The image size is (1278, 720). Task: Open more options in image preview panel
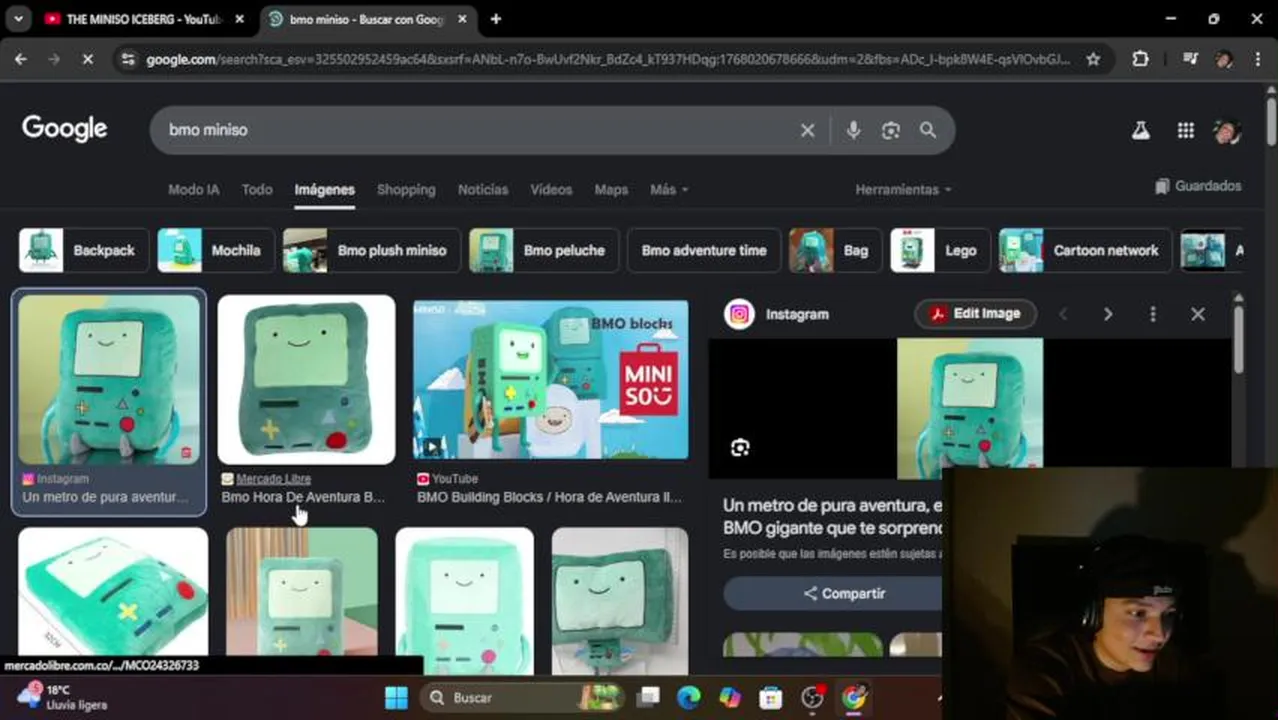point(1152,314)
